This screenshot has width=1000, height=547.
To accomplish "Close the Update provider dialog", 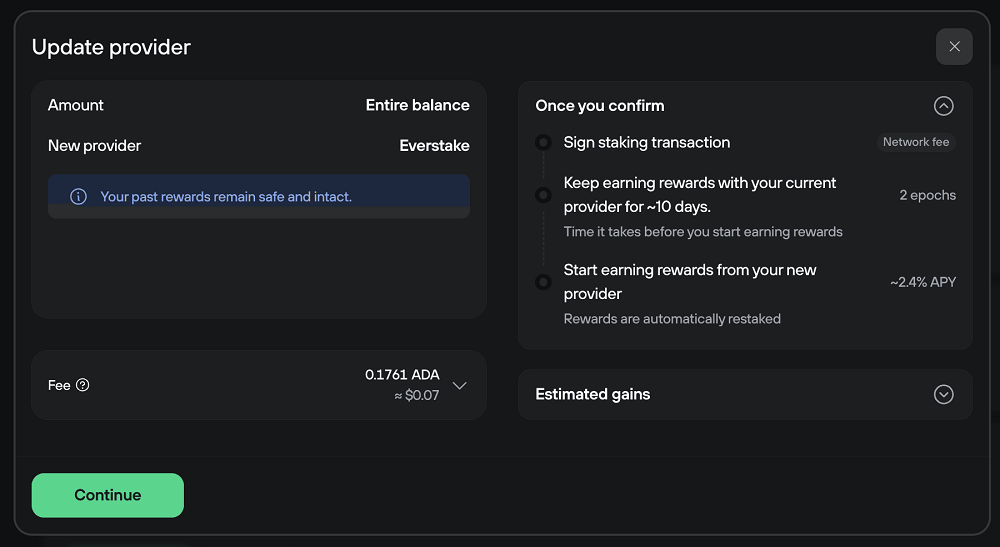I will click(954, 47).
